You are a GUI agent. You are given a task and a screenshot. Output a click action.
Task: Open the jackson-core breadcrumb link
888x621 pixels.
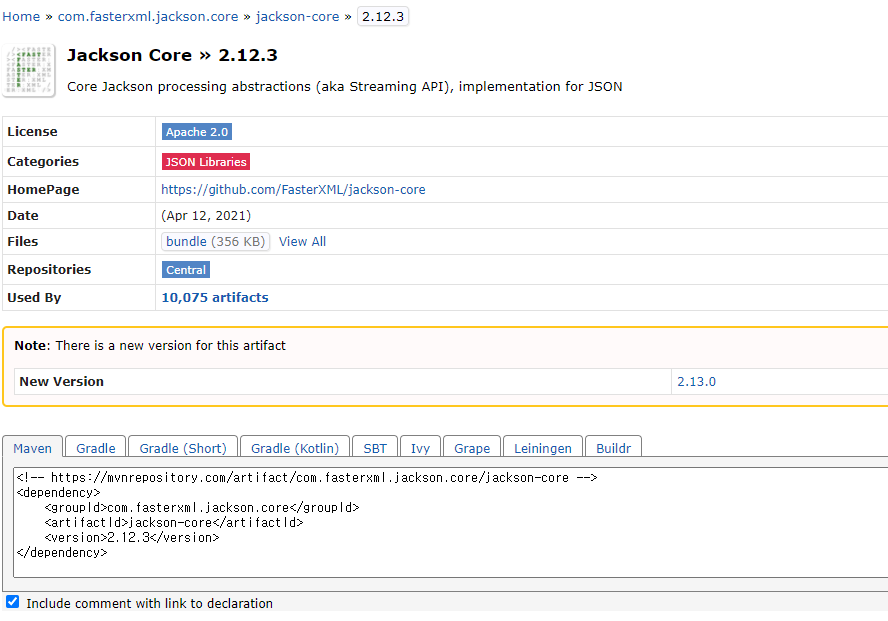coord(297,16)
